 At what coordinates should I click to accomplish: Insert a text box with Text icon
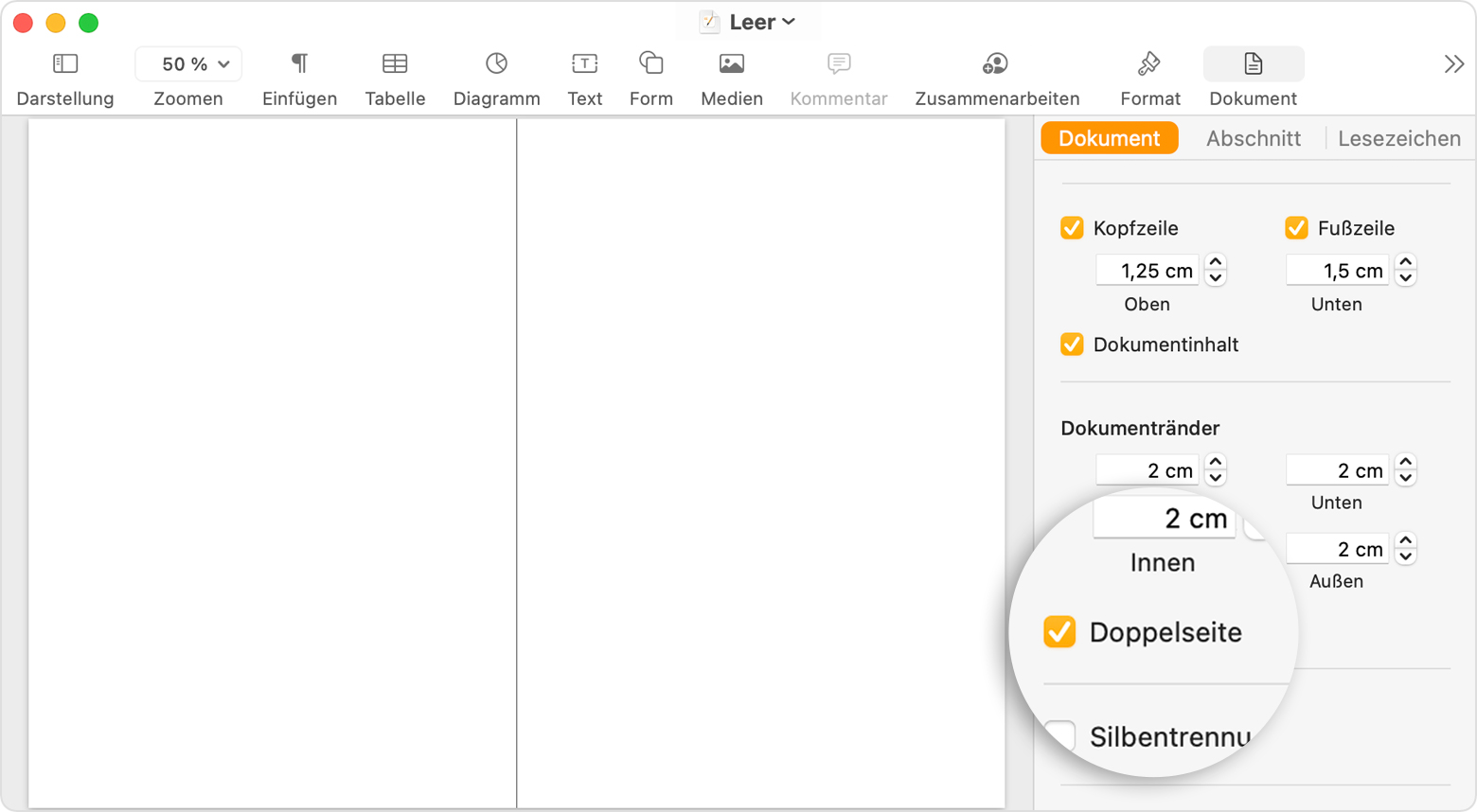584,64
